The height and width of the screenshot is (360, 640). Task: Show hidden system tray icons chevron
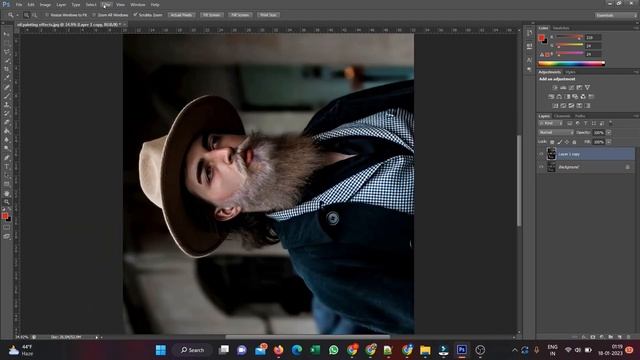click(x=514, y=350)
